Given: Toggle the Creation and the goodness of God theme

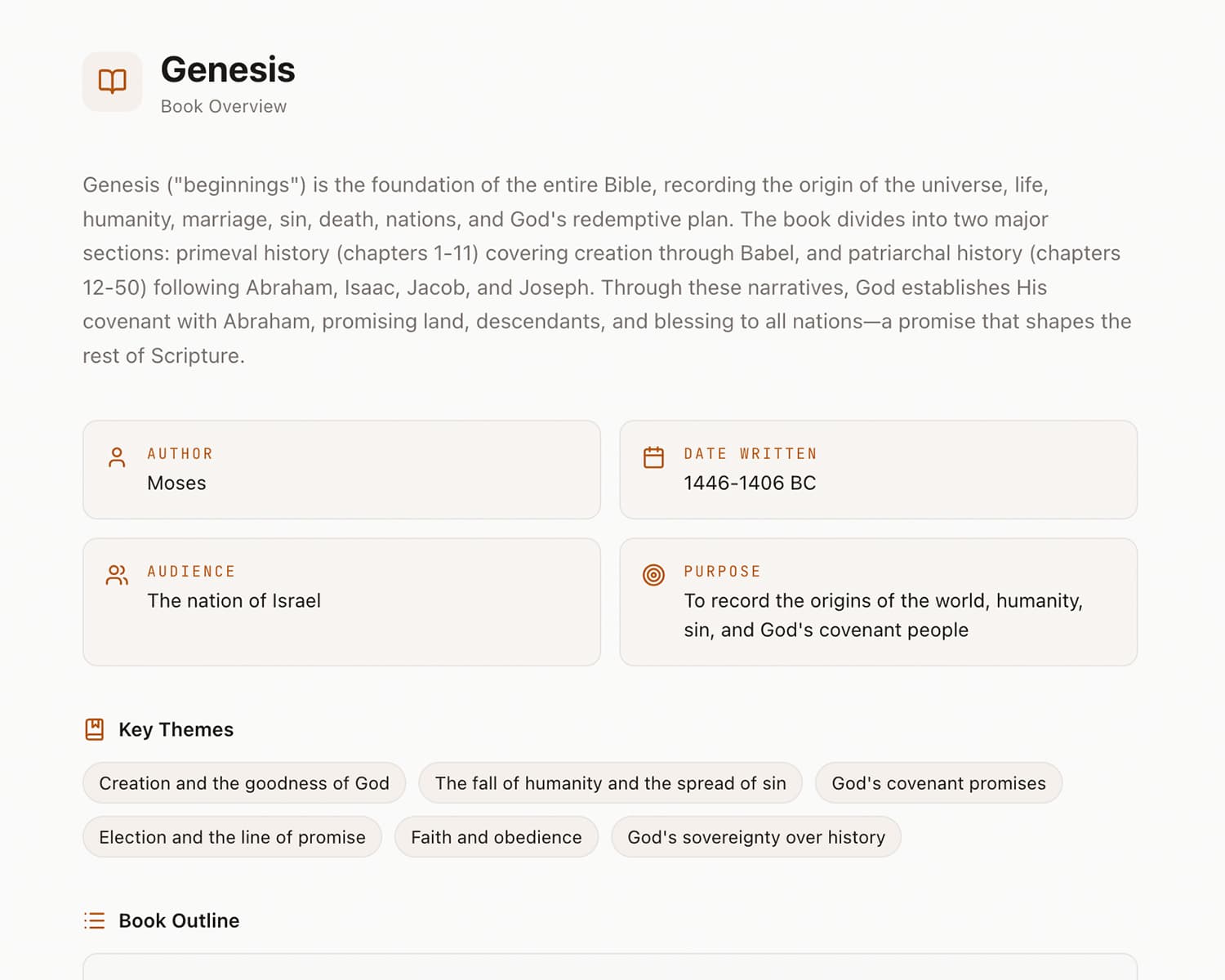Looking at the screenshot, I should (x=243, y=782).
